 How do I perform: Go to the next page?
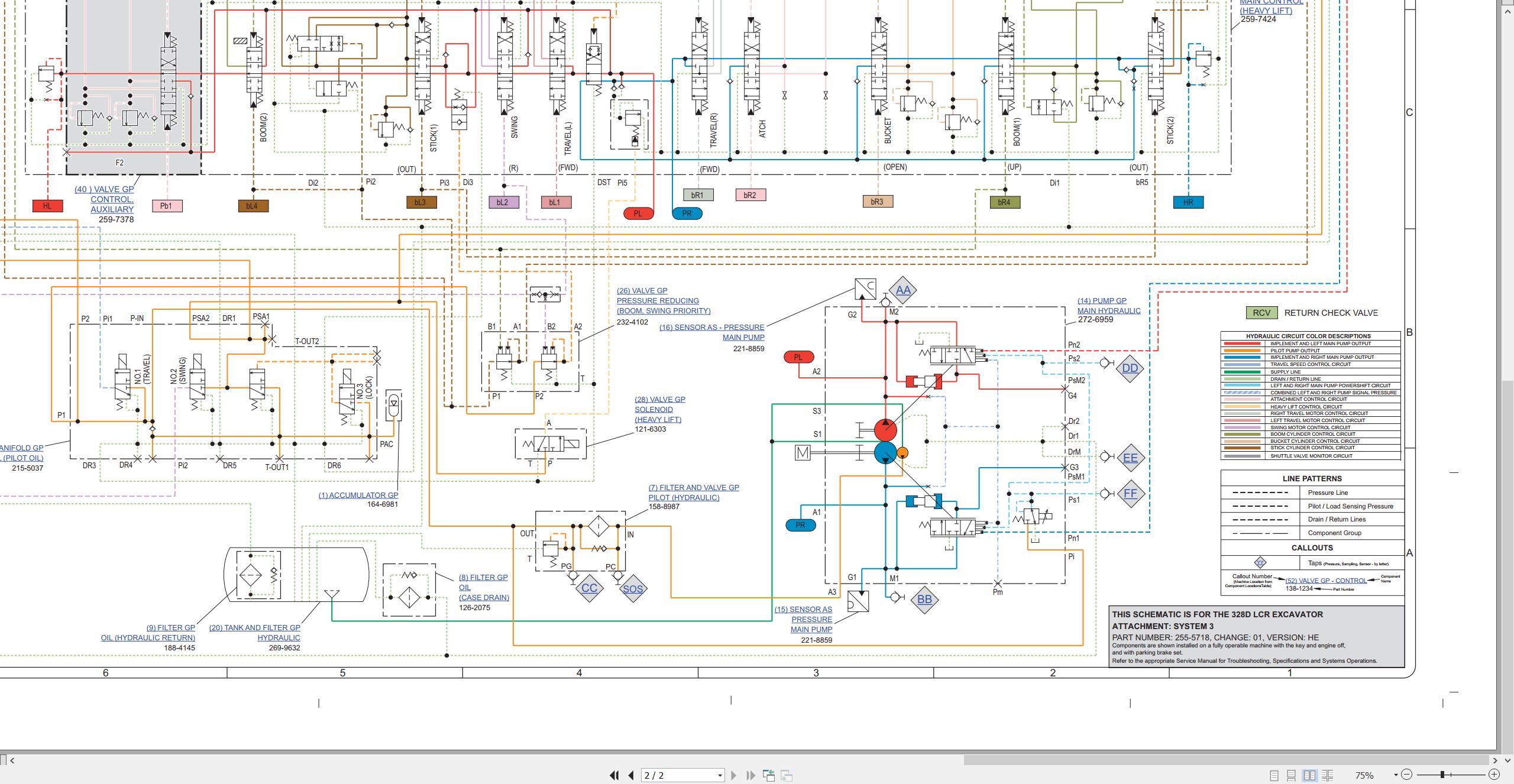pyautogui.click(x=734, y=775)
